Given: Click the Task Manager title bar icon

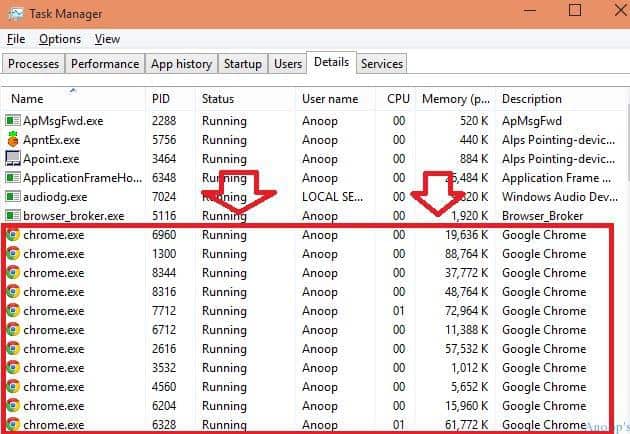Looking at the screenshot, I should [x=16, y=14].
